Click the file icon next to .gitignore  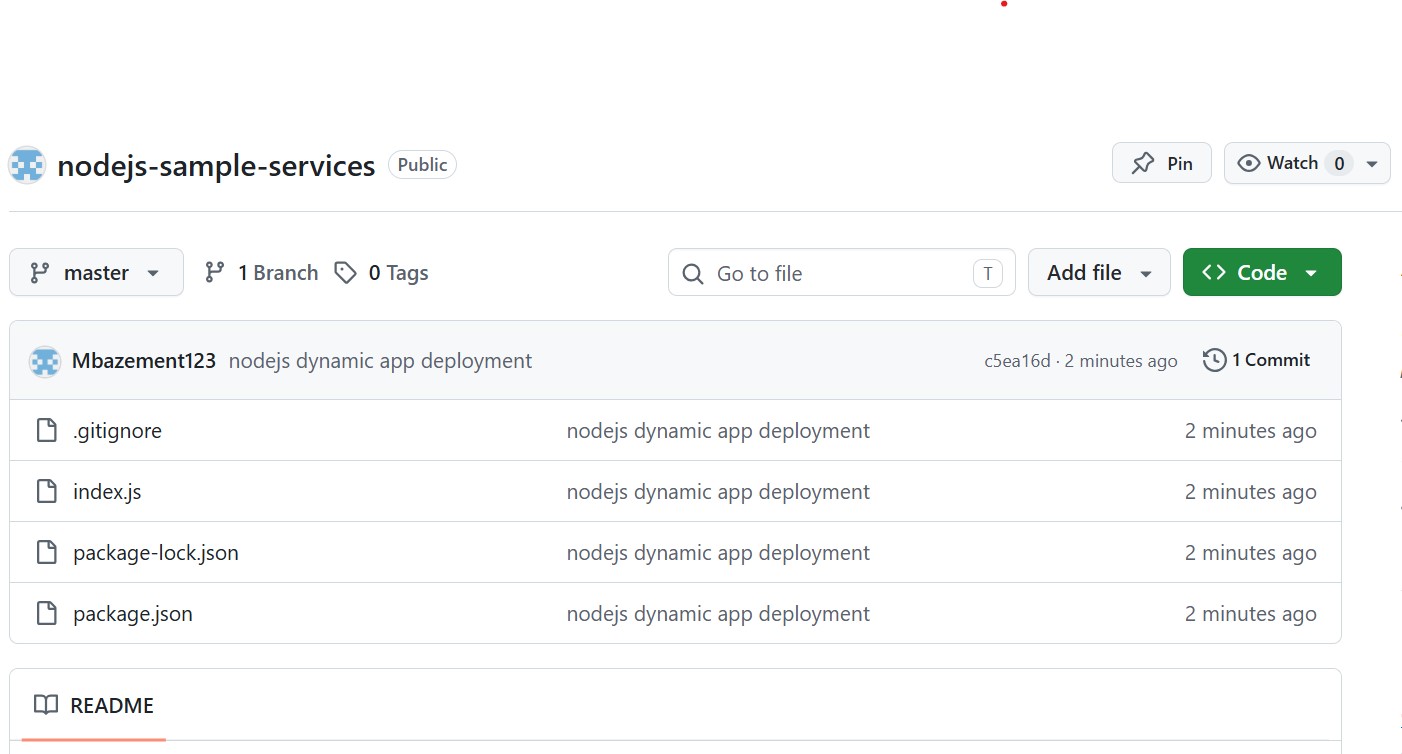[46, 431]
